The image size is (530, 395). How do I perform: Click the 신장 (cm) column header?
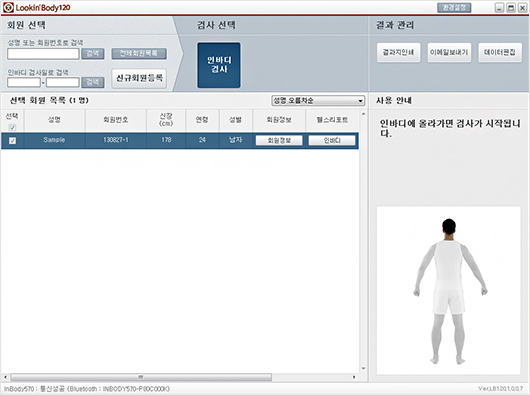coord(166,120)
